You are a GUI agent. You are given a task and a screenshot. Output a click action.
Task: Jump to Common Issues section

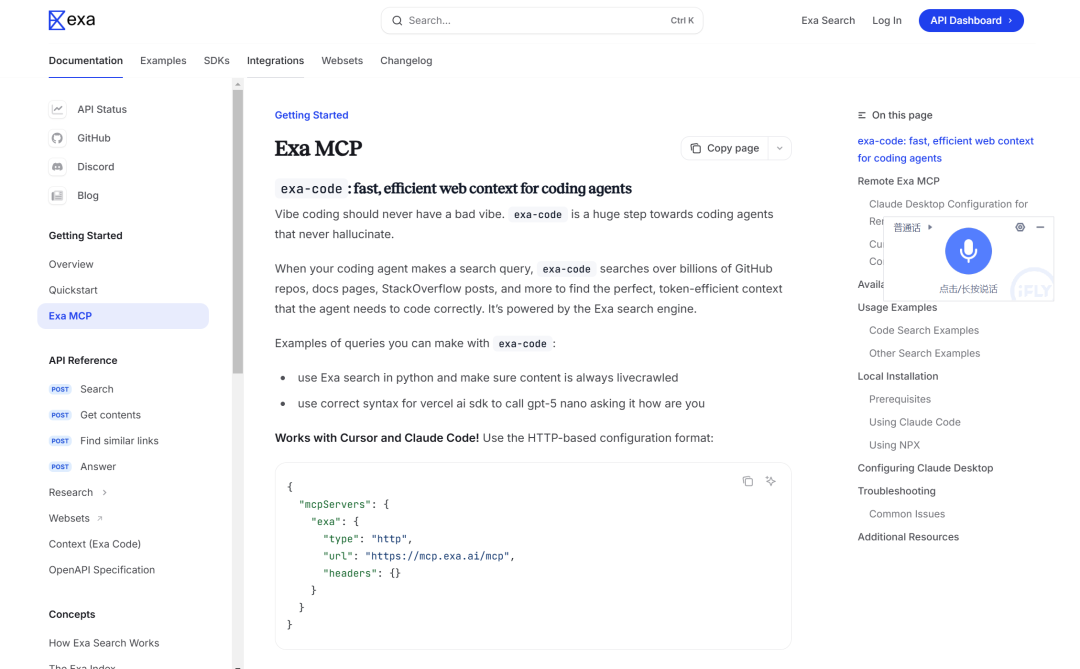coord(906,514)
